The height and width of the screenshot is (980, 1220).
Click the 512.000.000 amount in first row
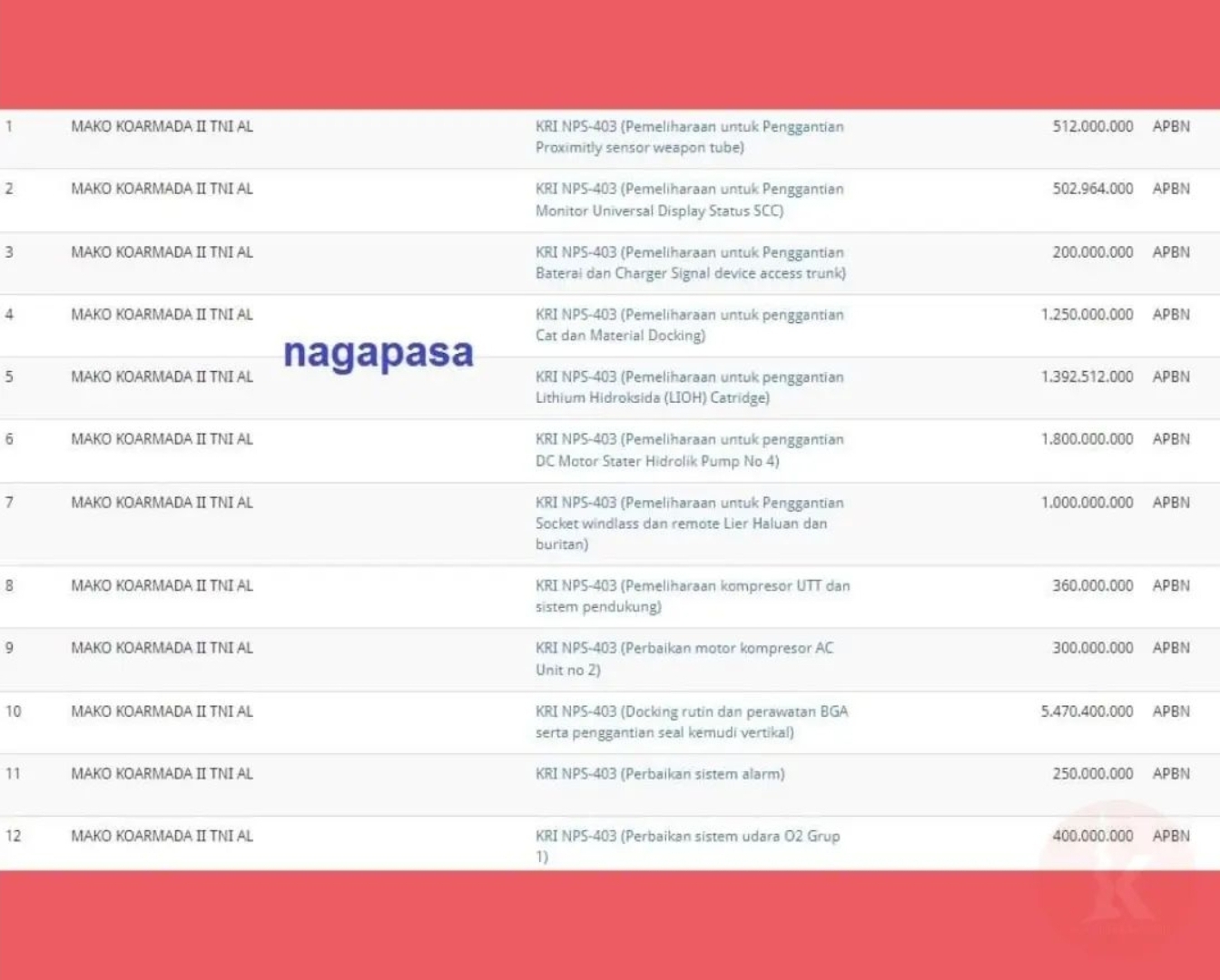[x=1092, y=126]
